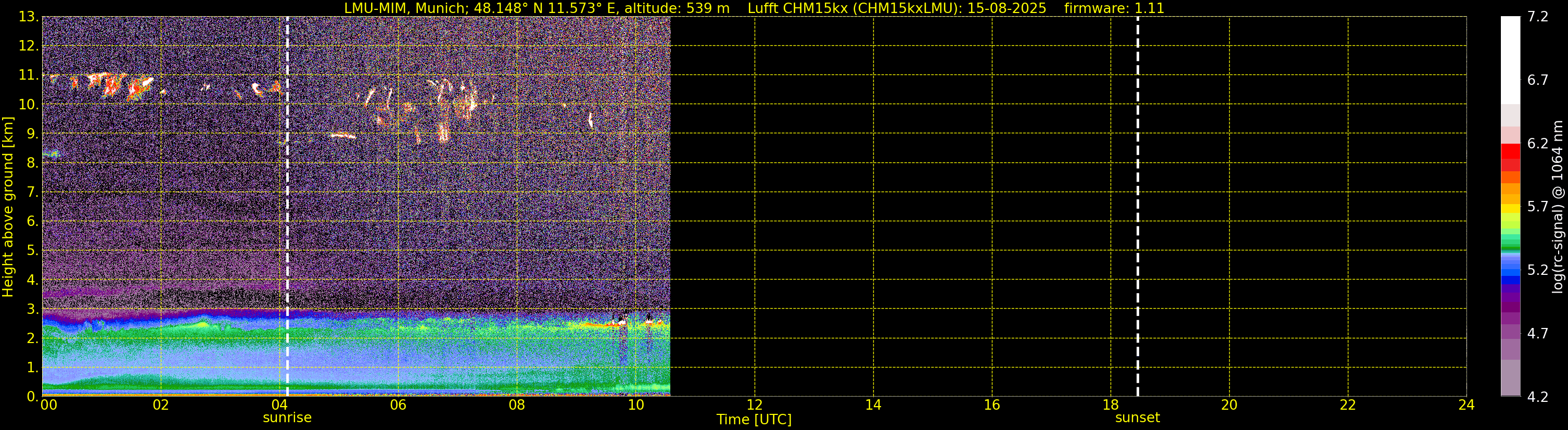
Task: Click the 'Lufft CHM15kx (CHM15kxLMU): 15-08-2025' title text
Action: 897,8
